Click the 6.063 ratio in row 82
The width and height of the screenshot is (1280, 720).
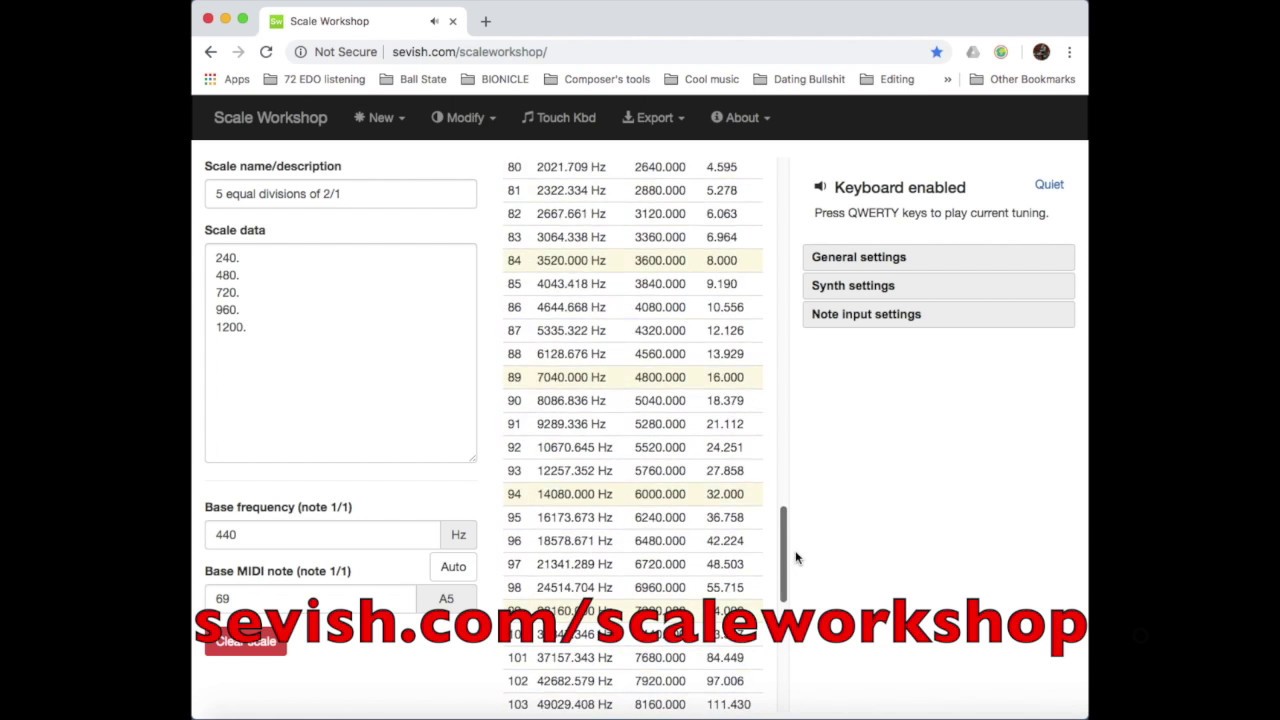722,214
